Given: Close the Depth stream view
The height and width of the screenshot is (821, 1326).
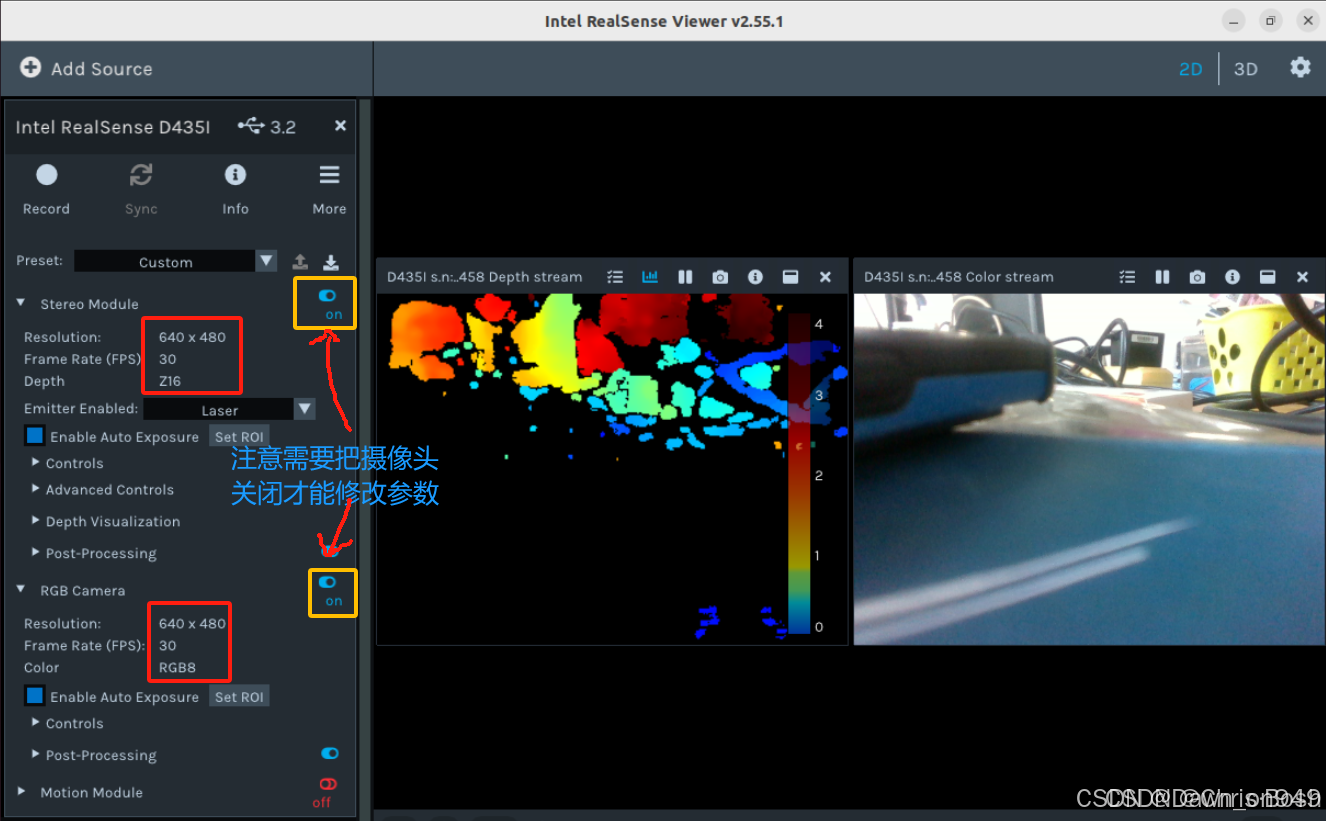Looking at the screenshot, I should click(x=825, y=277).
